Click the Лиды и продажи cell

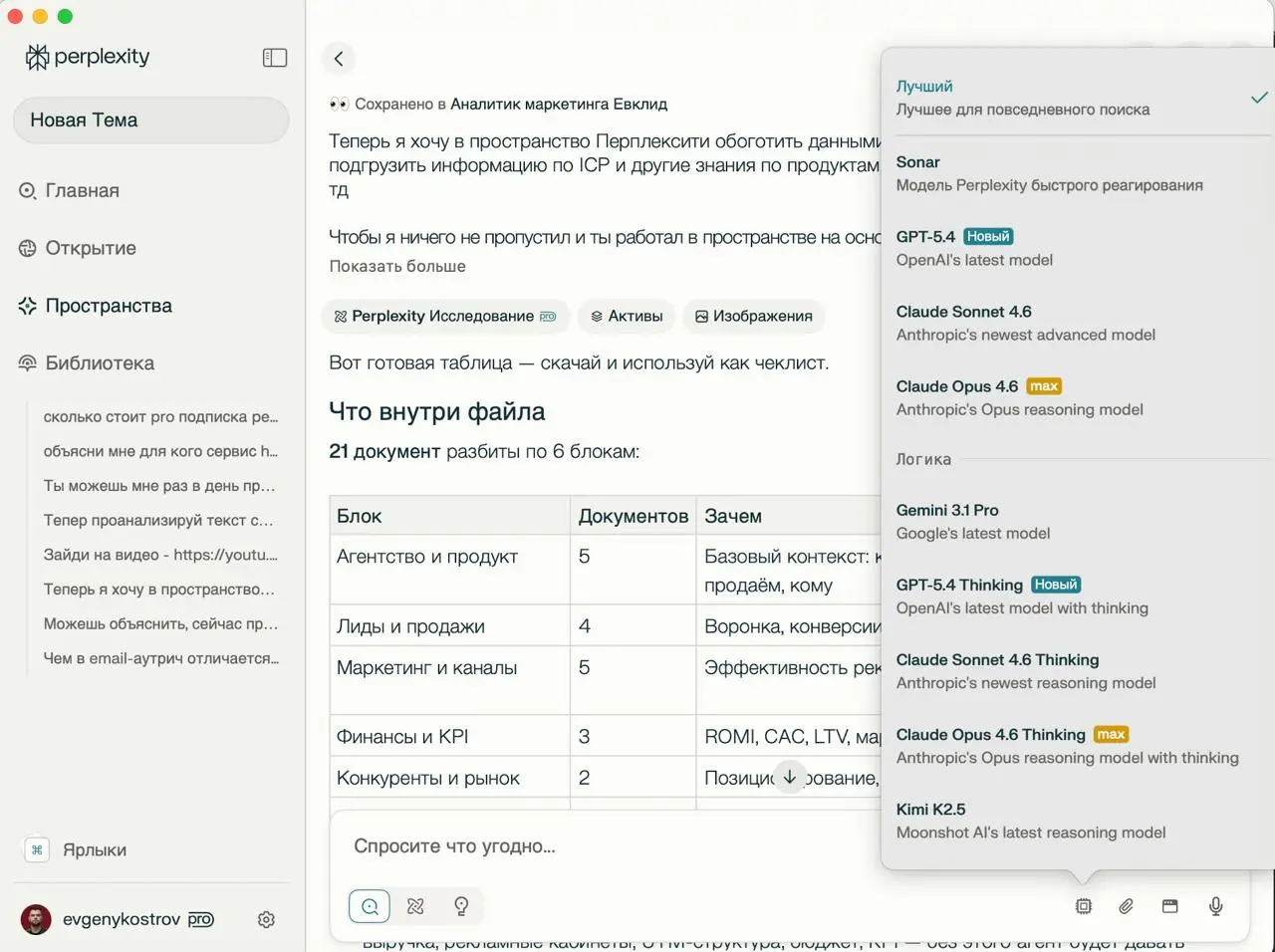[x=450, y=626]
